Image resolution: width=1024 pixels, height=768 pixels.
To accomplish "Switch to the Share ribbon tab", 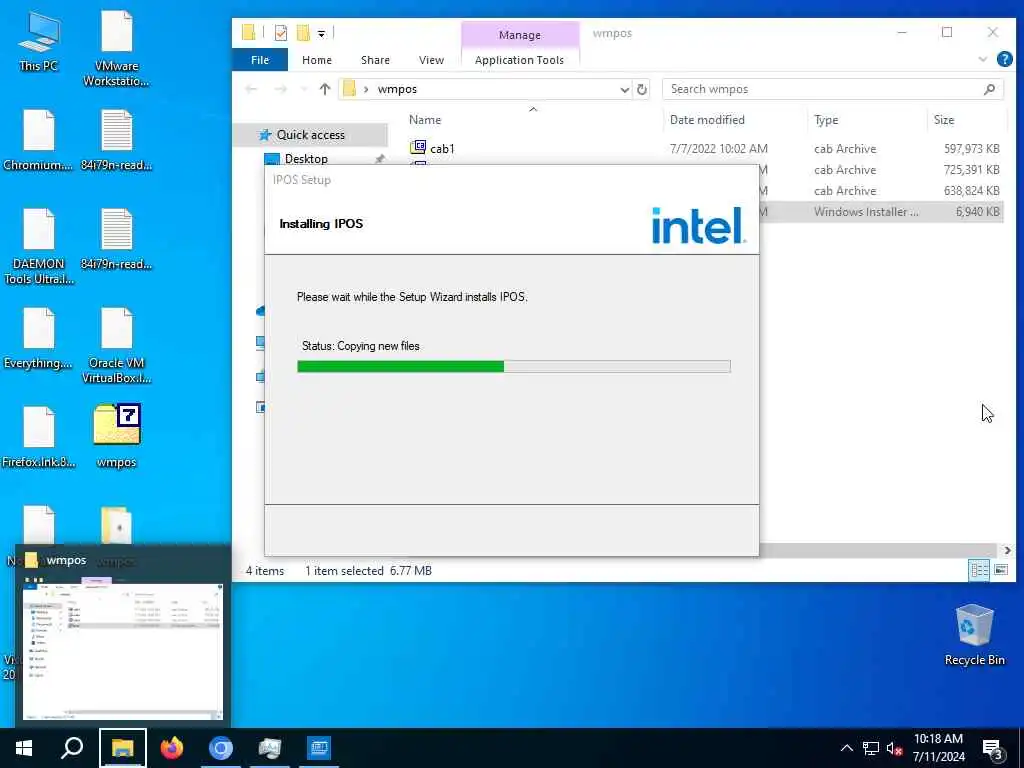I will [x=375, y=59].
